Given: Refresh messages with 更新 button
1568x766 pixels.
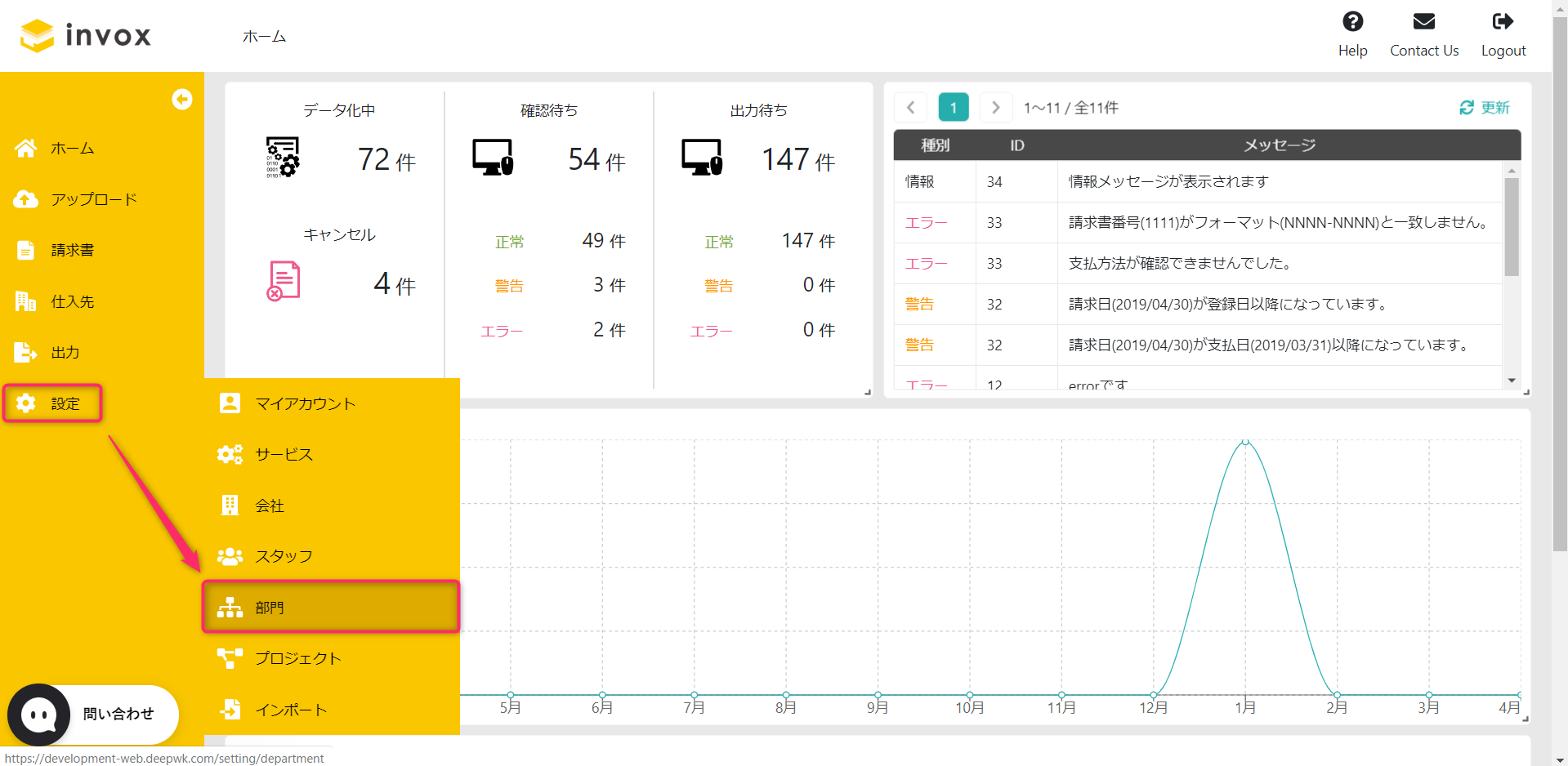Looking at the screenshot, I should (1485, 108).
